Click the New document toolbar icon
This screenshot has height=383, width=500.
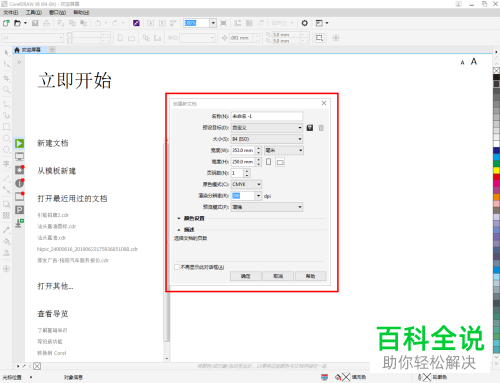tap(6, 23)
